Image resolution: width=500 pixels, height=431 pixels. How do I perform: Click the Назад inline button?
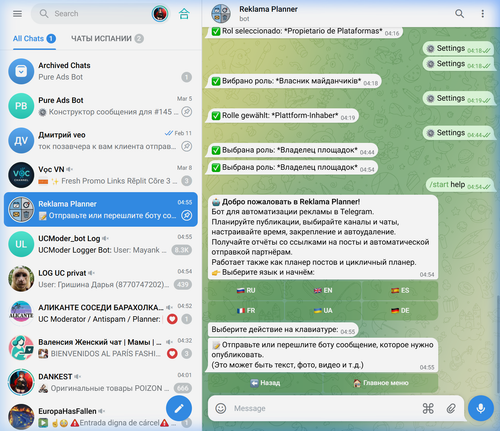(x=265, y=383)
